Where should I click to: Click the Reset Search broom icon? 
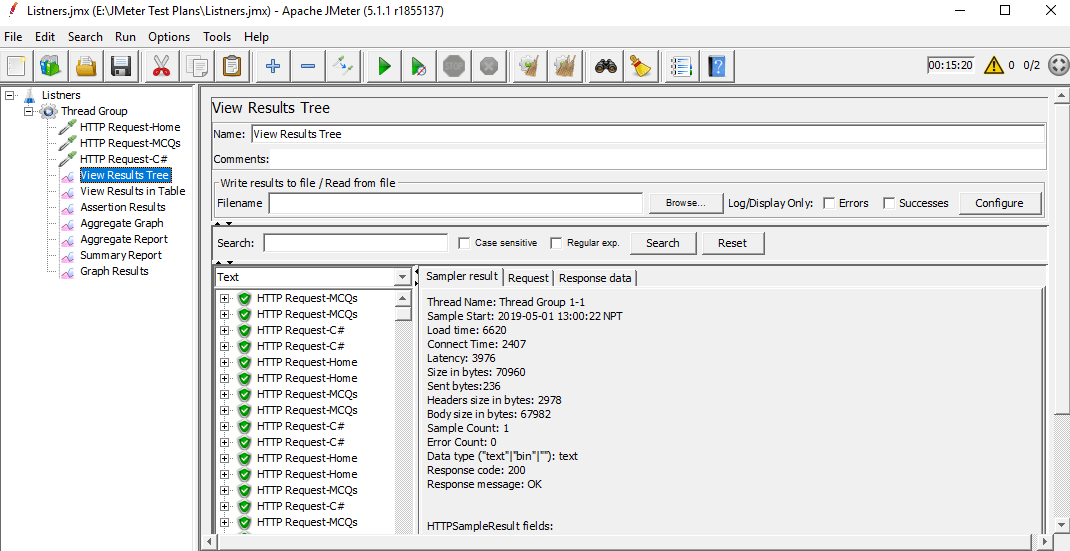[x=640, y=66]
